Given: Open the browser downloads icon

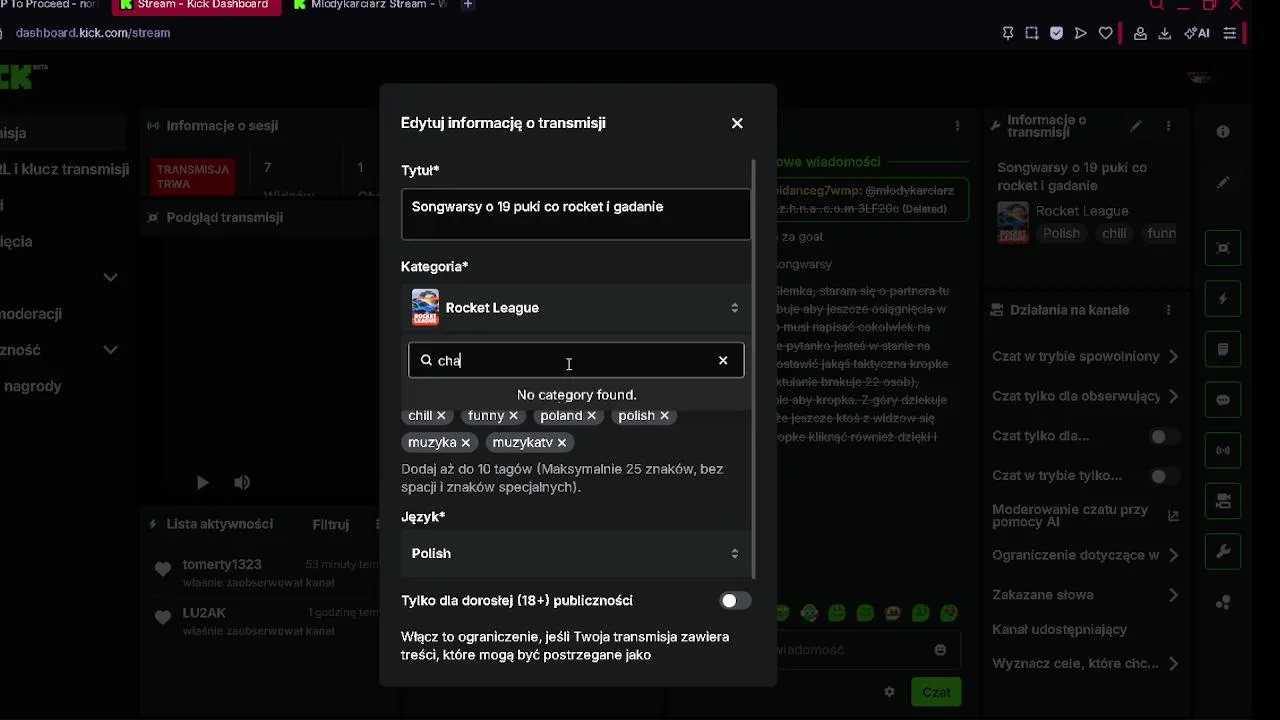Looking at the screenshot, I should coord(1164,33).
